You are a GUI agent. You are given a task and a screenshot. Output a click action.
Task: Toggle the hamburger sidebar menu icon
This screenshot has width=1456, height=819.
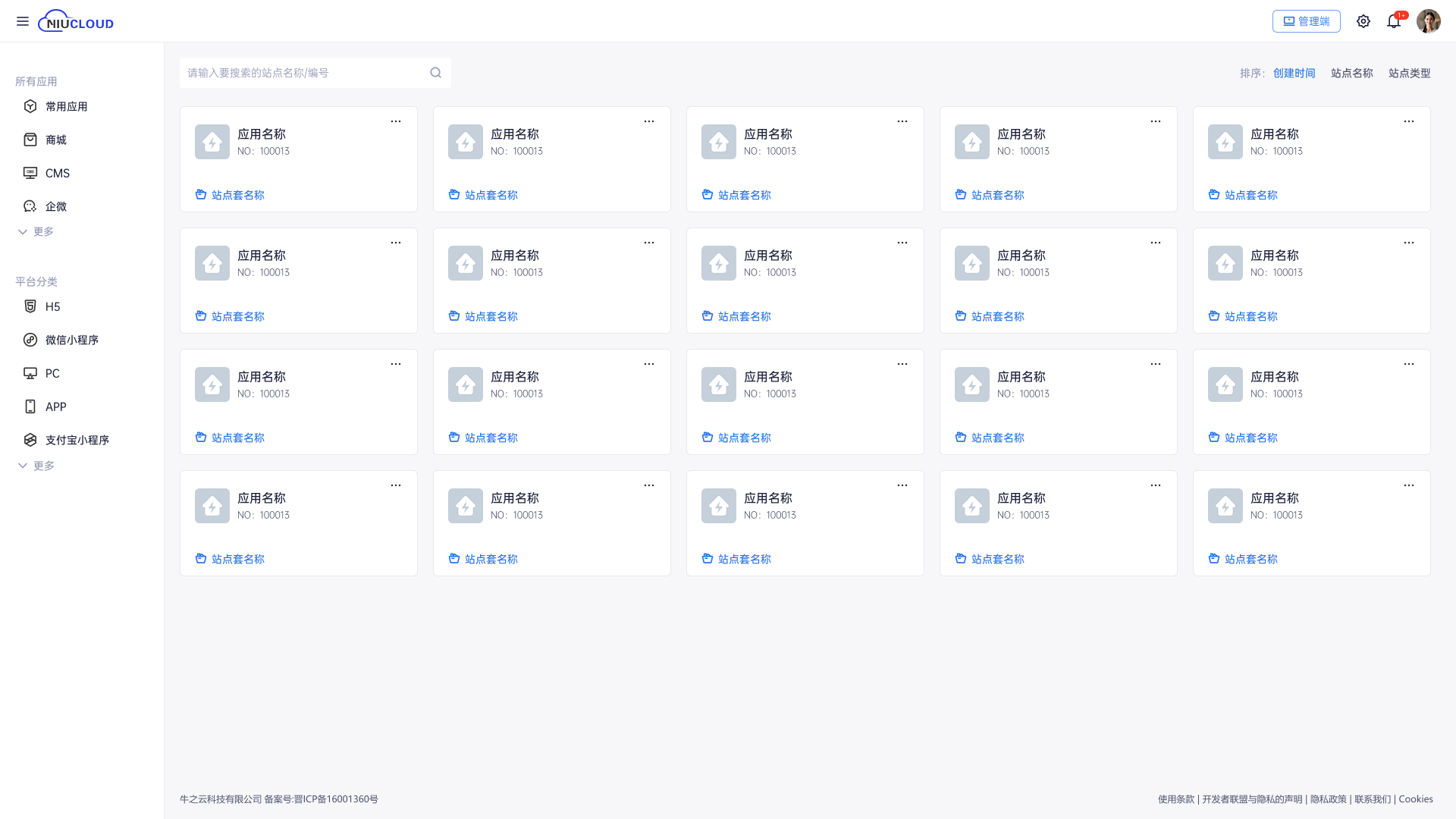23,21
